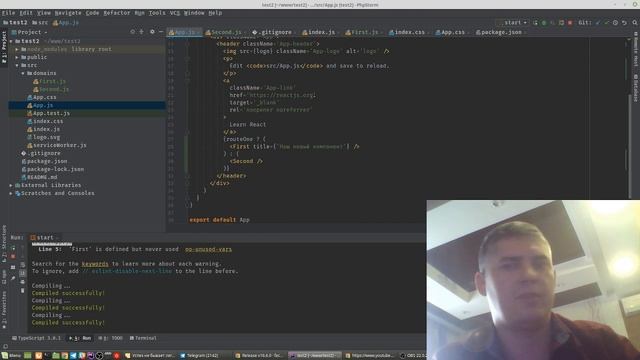640x360 pixels.
Task: Collapse the src folder
Action: tap(17, 65)
